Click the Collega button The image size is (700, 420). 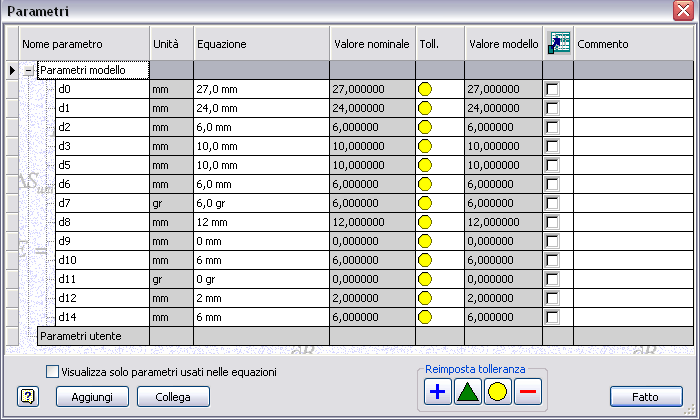[x=173, y=396]
